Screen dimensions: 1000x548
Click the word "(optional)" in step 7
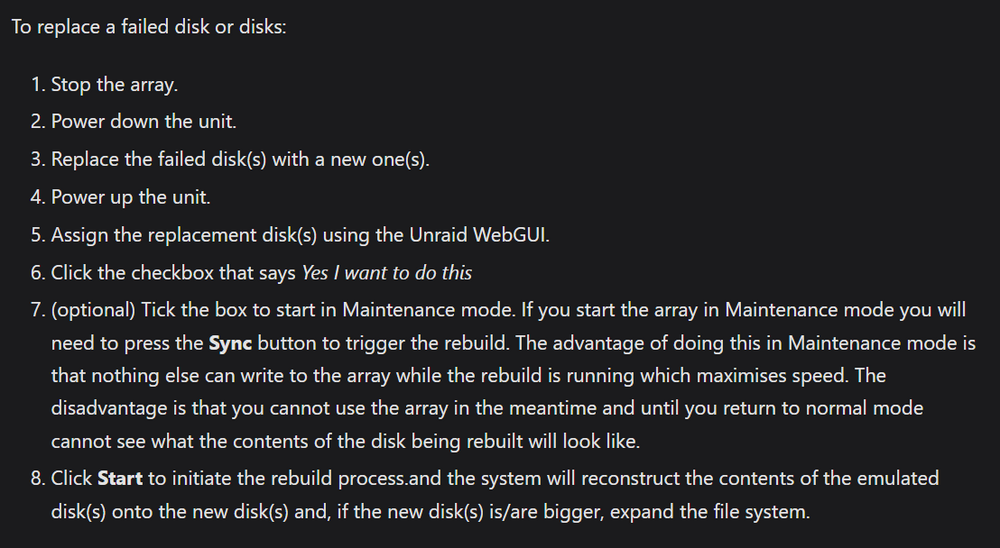pos(93,310)
